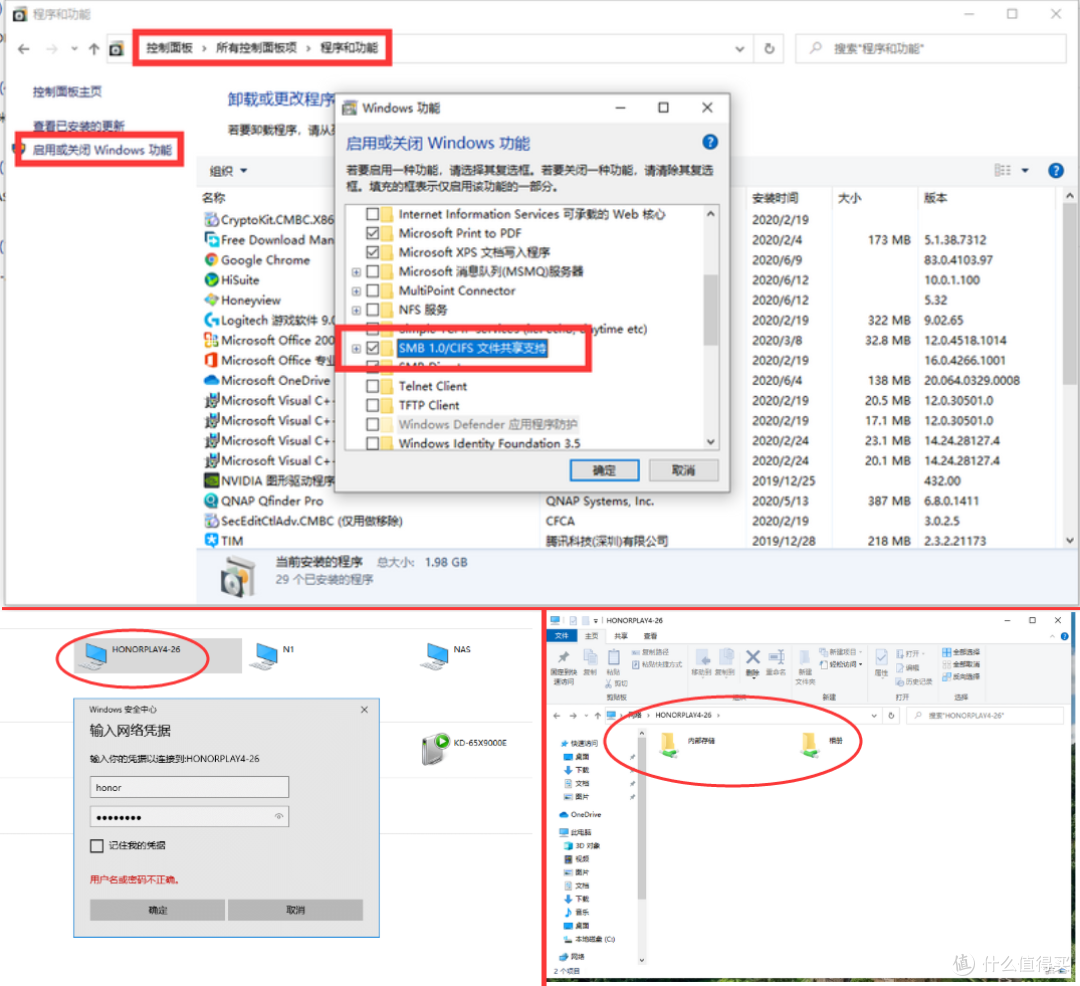The image size is (1080, 986).
Task: Open the 文件 tab in Explorer
Action: 562,636
